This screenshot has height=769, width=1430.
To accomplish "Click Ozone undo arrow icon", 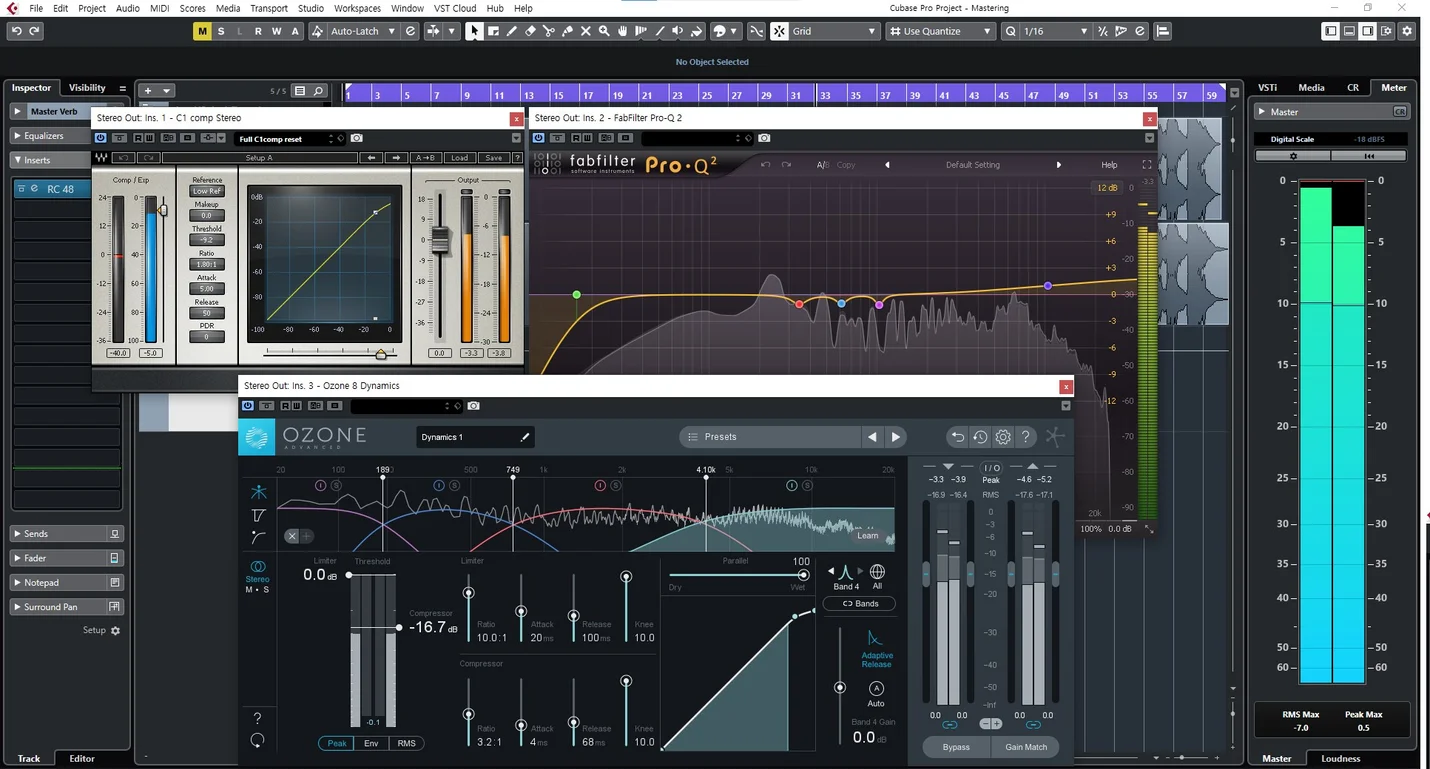I will tap(957, 437).
